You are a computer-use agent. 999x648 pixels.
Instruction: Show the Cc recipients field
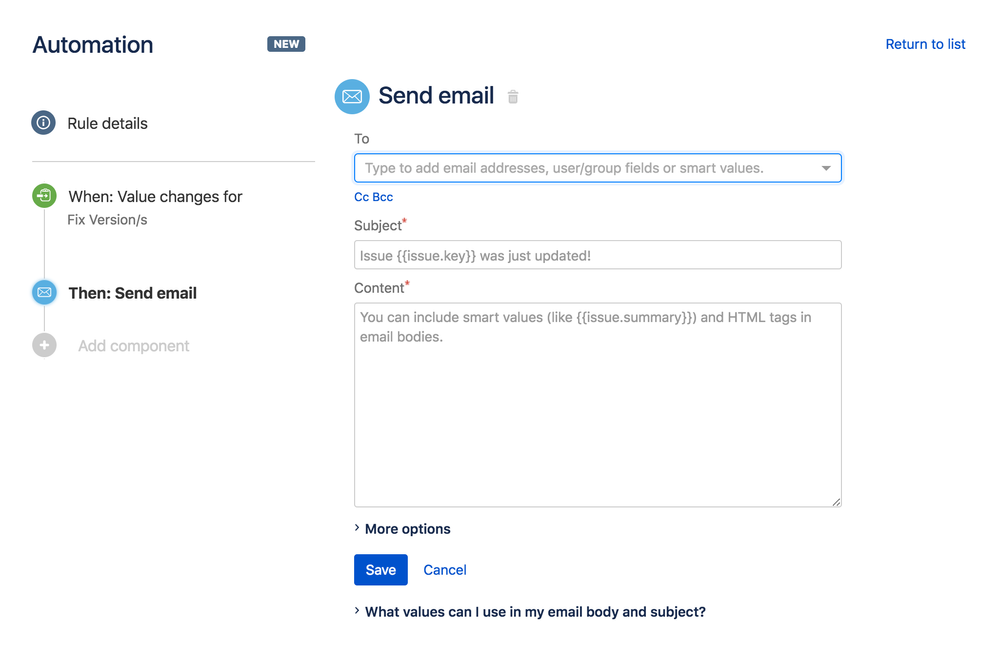[361, 197]
